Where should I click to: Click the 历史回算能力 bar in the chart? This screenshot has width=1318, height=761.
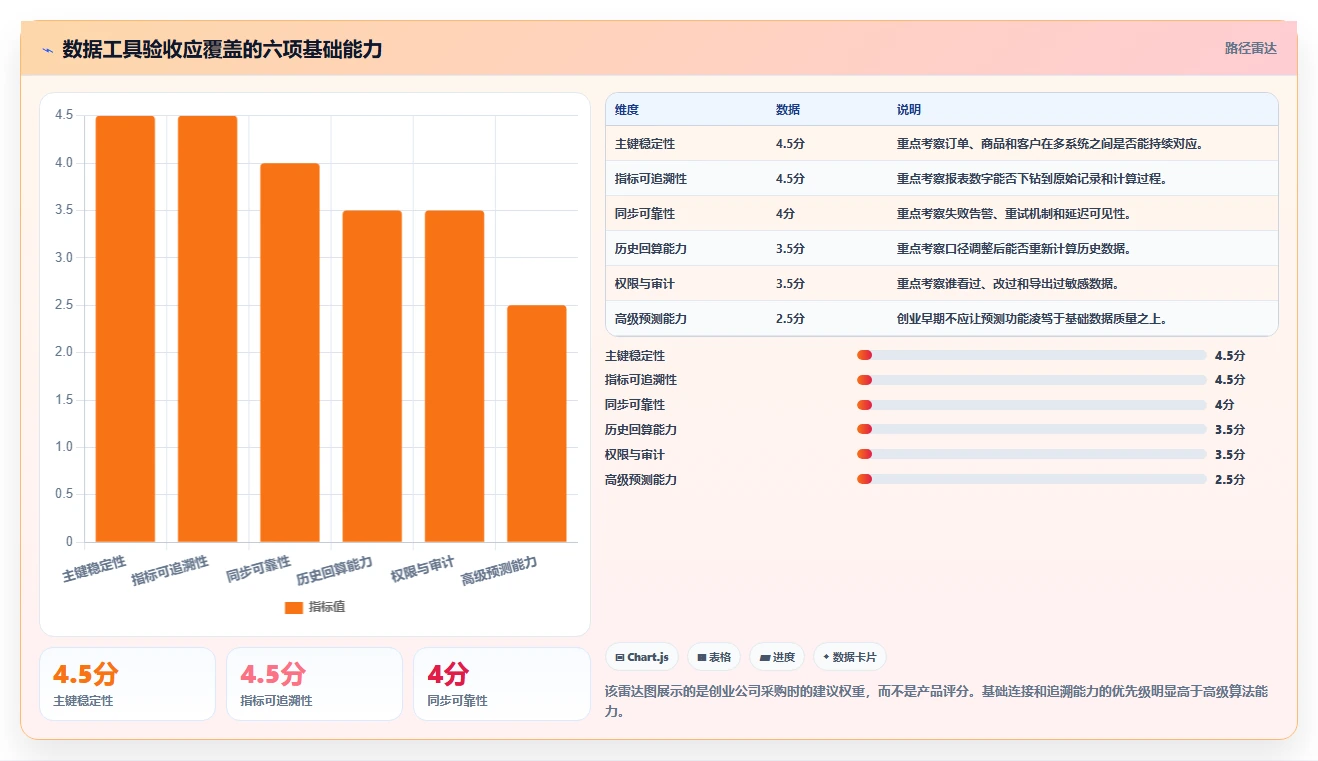point(372,376)
